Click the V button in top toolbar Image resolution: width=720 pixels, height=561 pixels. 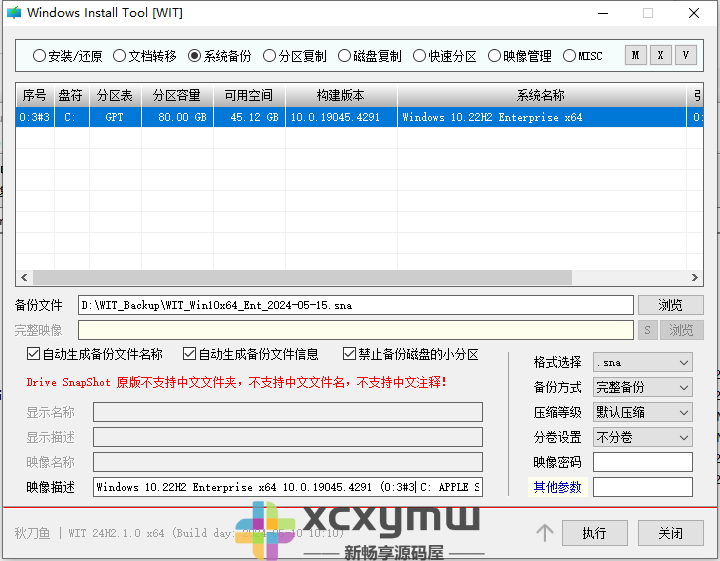686,56
